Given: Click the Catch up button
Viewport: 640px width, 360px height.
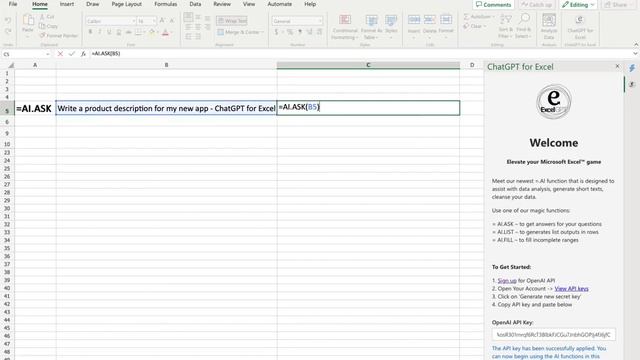Looking at the screenshot, I should click(537, 5).
